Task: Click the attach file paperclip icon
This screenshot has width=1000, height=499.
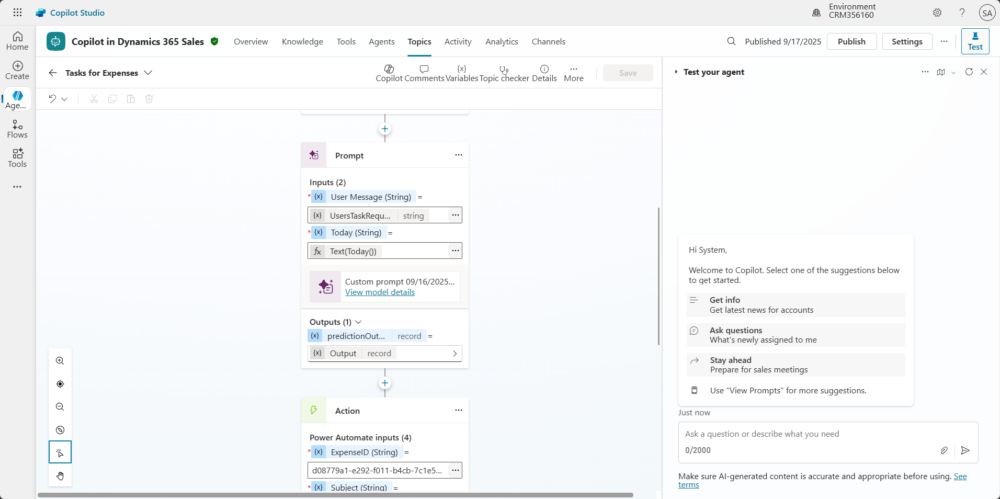Action: 944,450
